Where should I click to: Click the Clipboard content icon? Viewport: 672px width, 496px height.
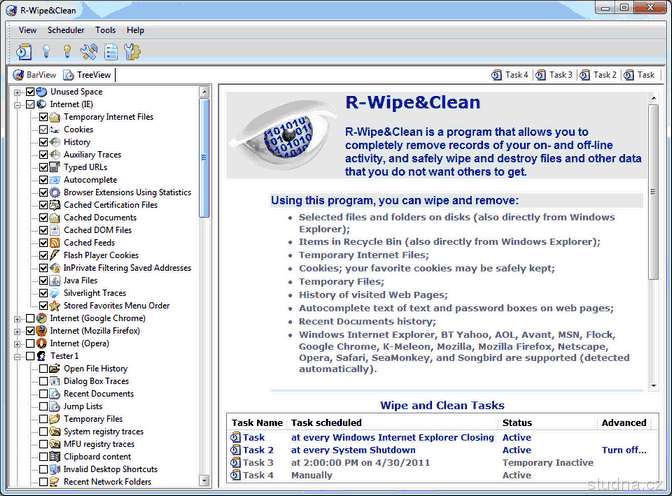pyautogui.click(x=55, y=456)
